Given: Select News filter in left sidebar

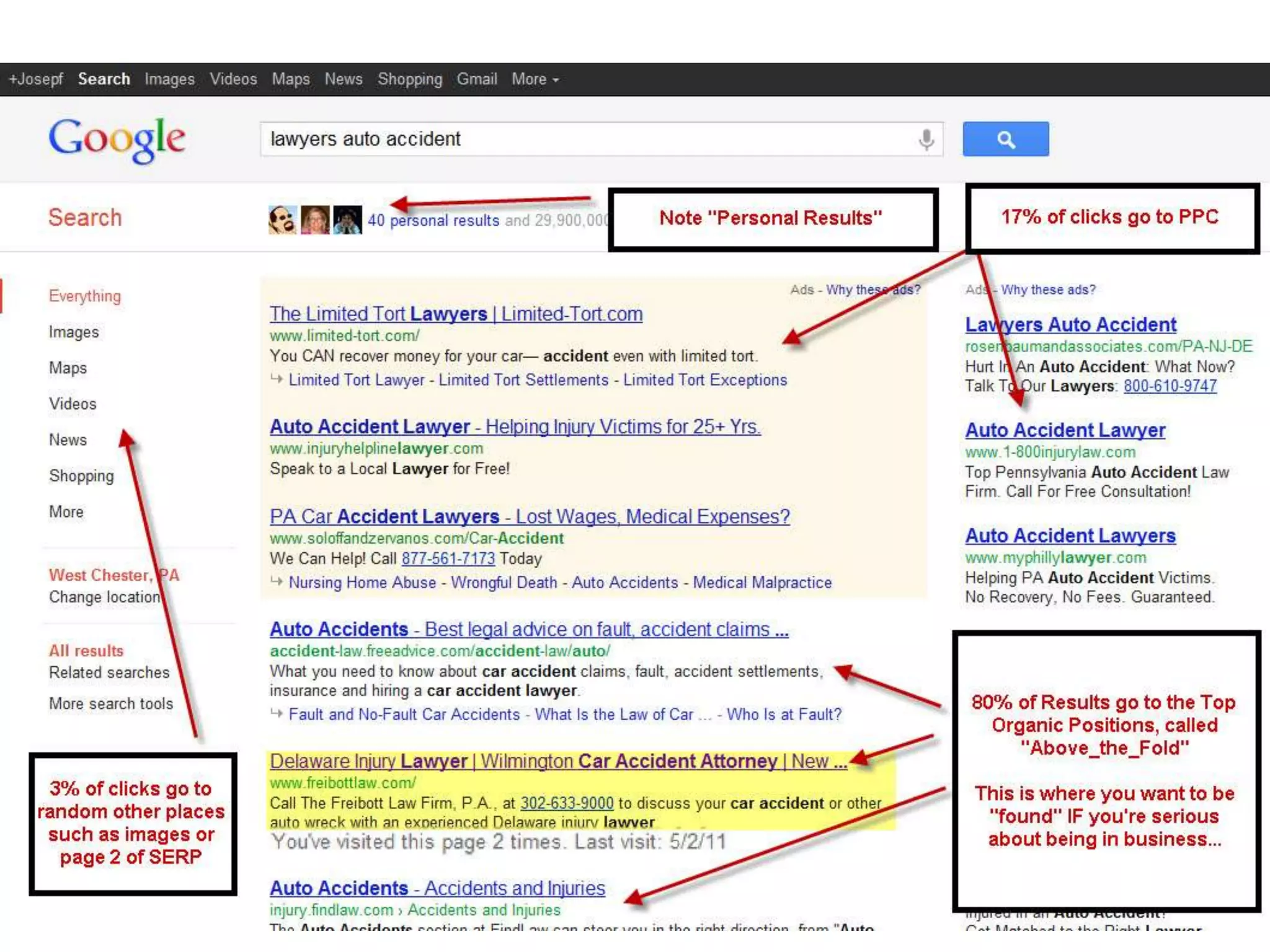Looking at the screenshot, I should point(68,440).
